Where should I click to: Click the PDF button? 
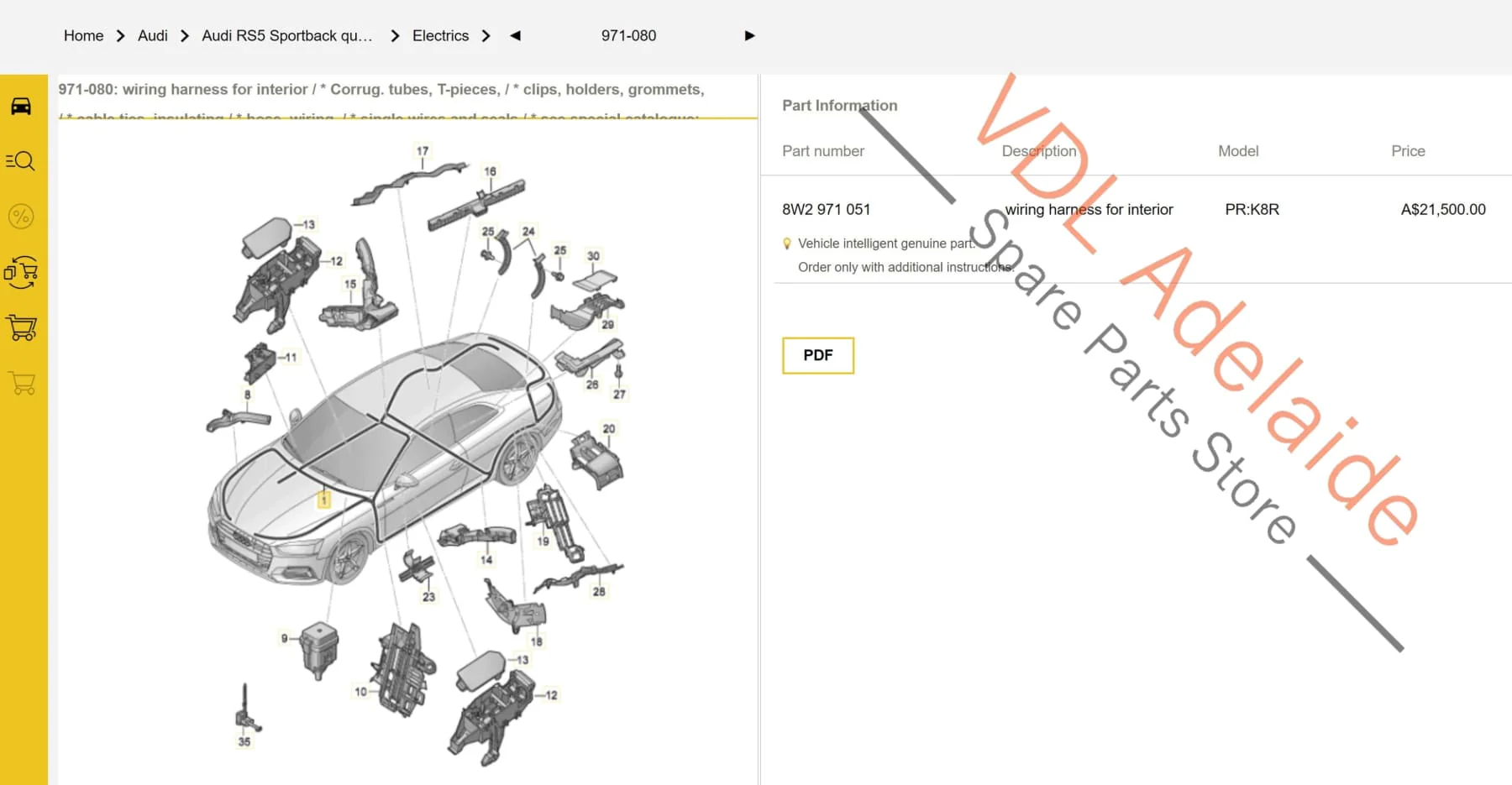(818, 355)
